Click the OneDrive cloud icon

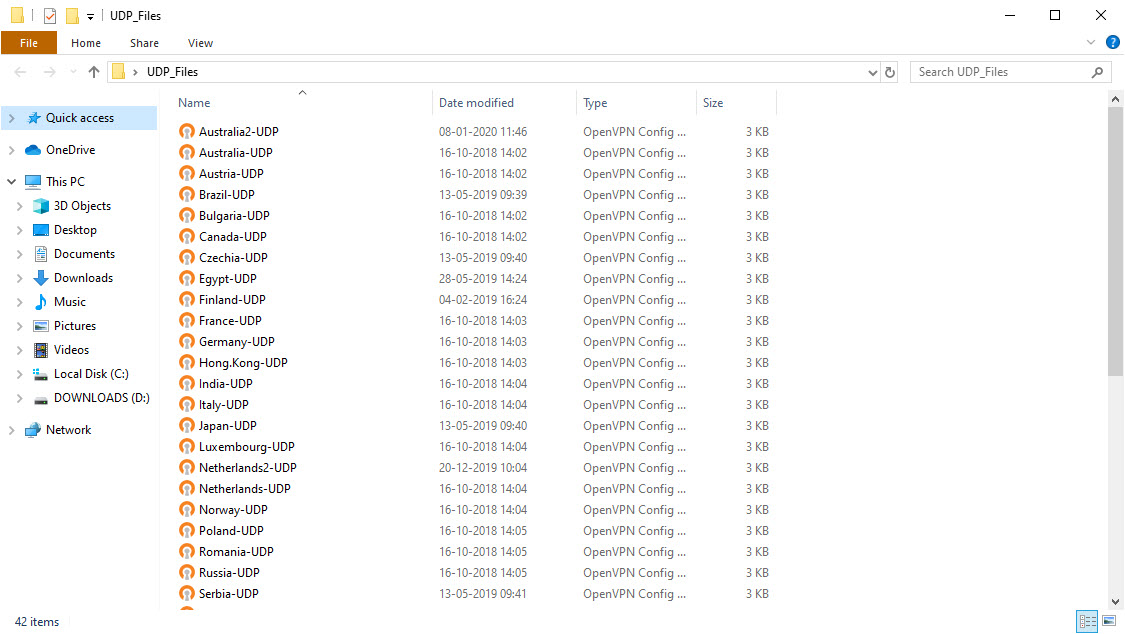[33, 149]
